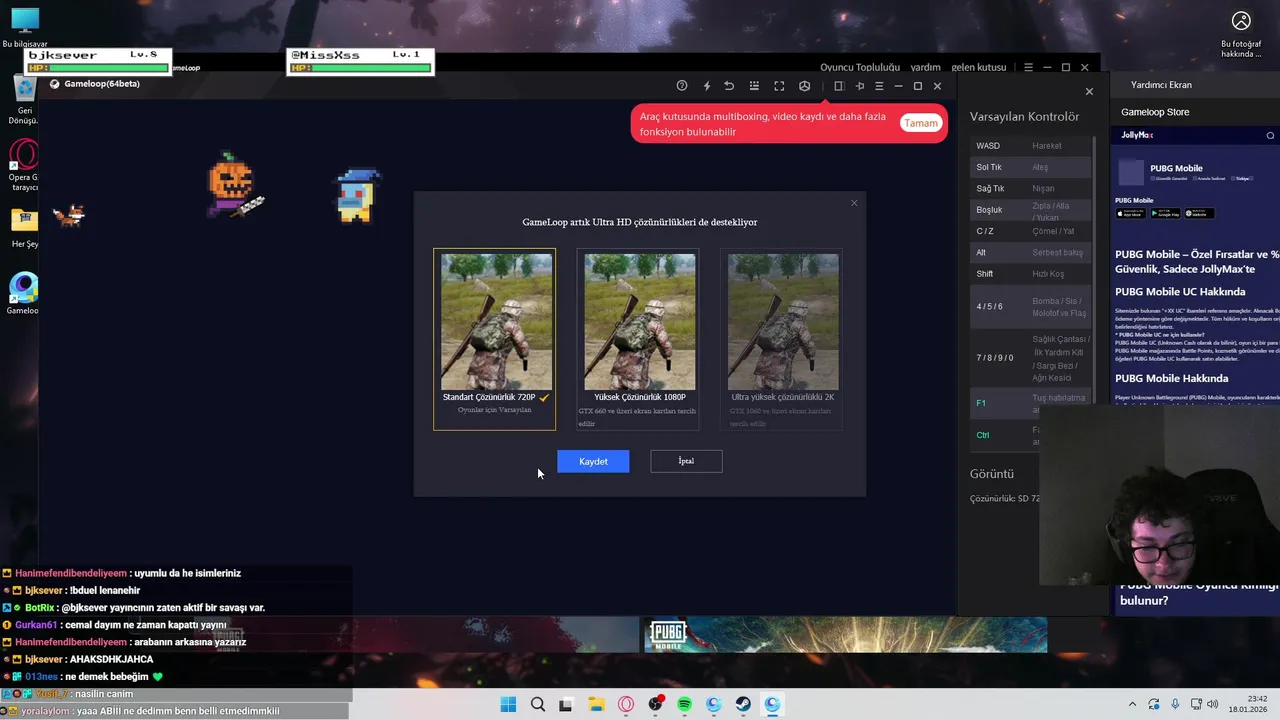Click the microphone icon in system tray
1280x720 pixels.
point(1175,704)
